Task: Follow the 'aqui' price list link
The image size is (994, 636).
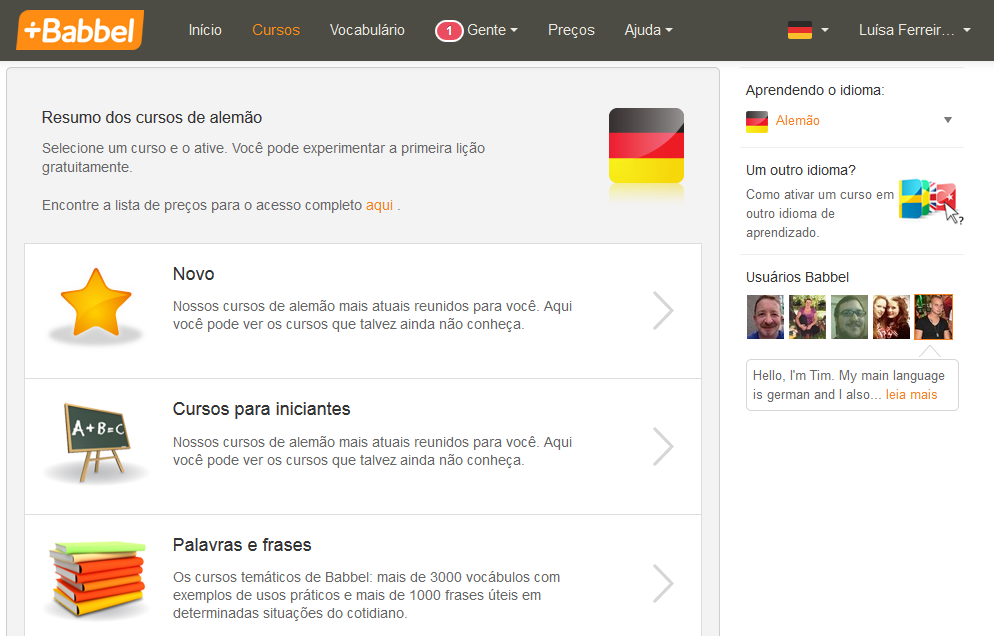Action: 379,205
